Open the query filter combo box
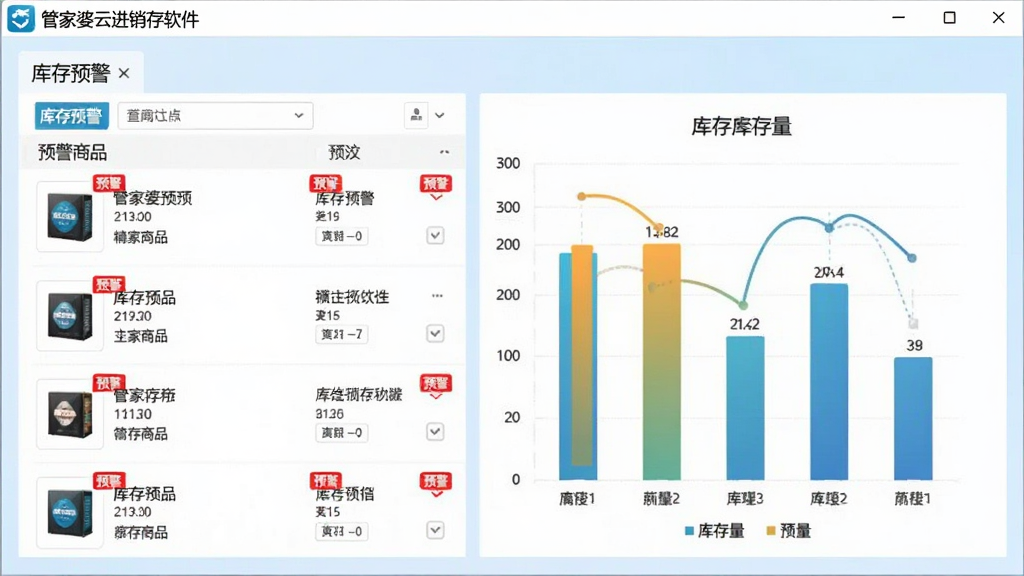 [x=215, y=116]
